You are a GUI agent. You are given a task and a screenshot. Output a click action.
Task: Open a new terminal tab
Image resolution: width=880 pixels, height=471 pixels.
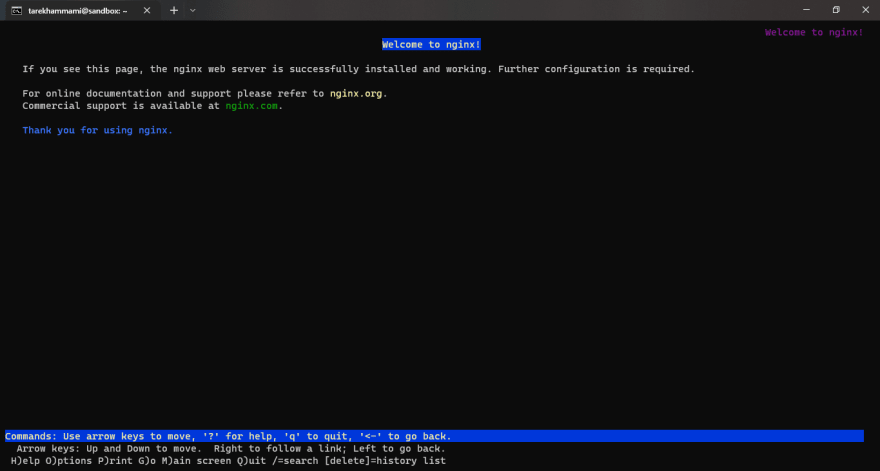(174, 11)
